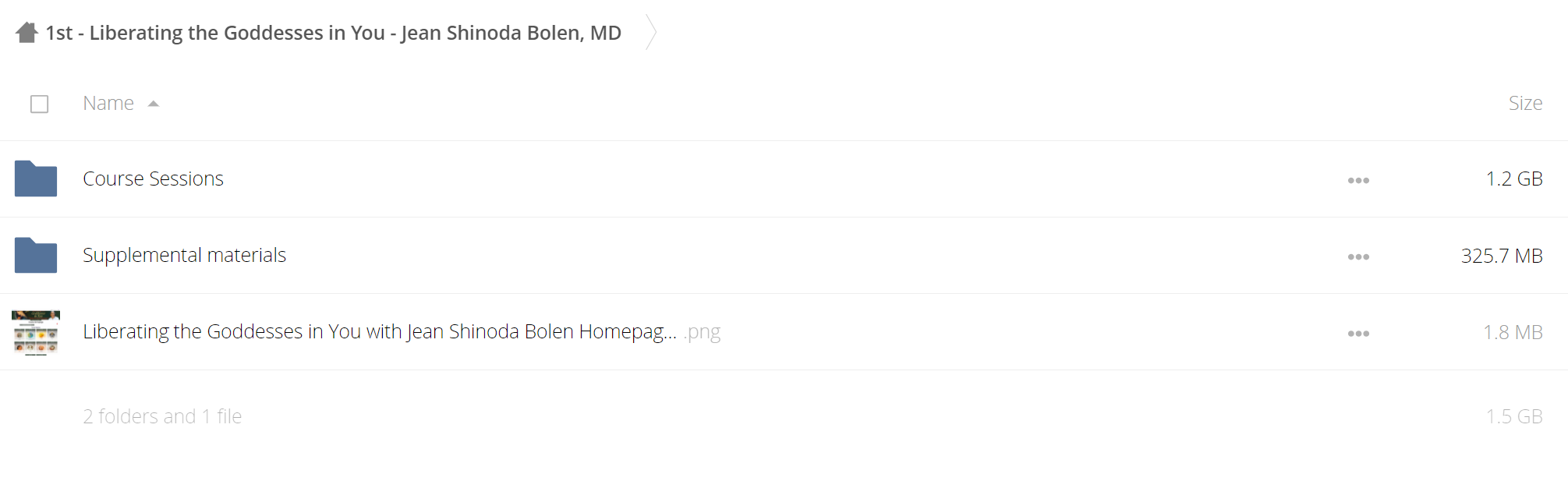Open more actions for Supplemental materials
The width and height of the screenshot is (1568, 481).
pos(1358,256)
